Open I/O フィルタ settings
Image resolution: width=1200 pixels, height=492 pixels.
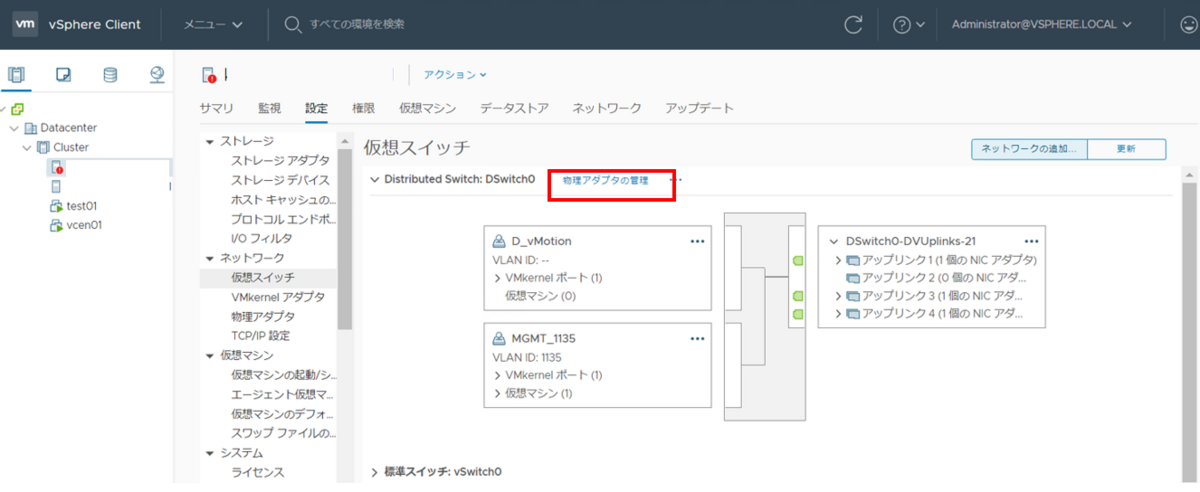click(x=261, y=238)
